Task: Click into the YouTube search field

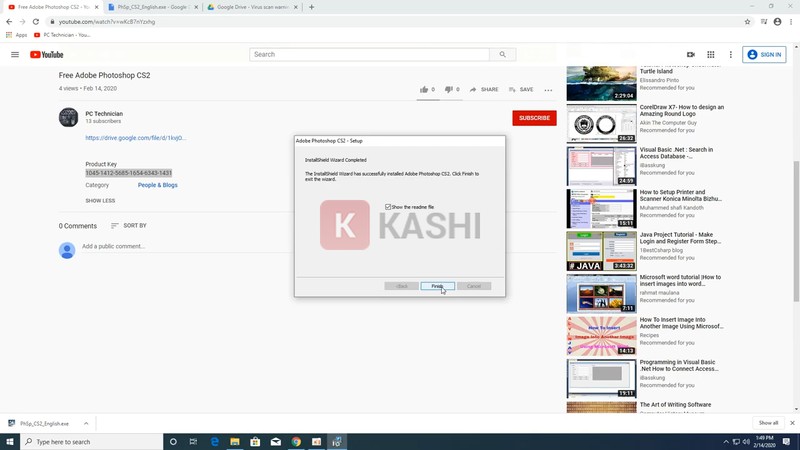Action: click(x=370, y=54)
